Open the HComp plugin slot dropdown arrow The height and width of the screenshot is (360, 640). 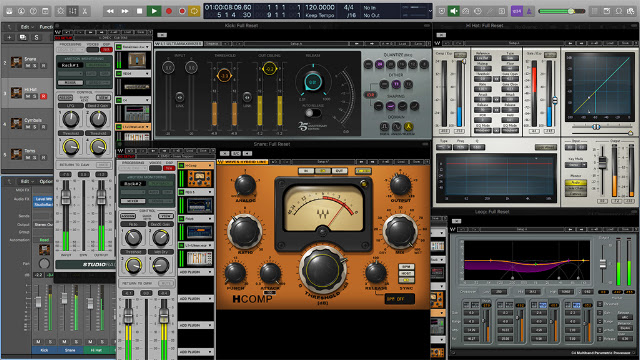tap(210, 165)
